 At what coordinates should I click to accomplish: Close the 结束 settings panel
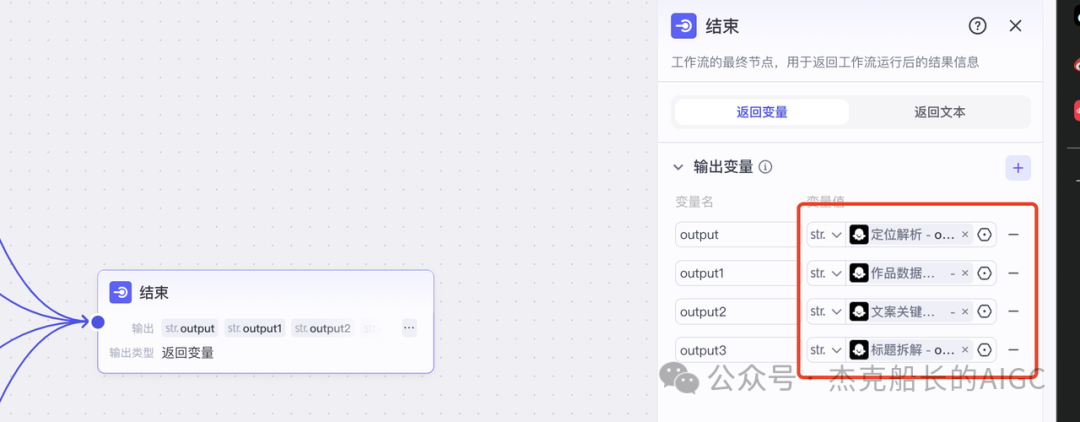coord(1015,26)
